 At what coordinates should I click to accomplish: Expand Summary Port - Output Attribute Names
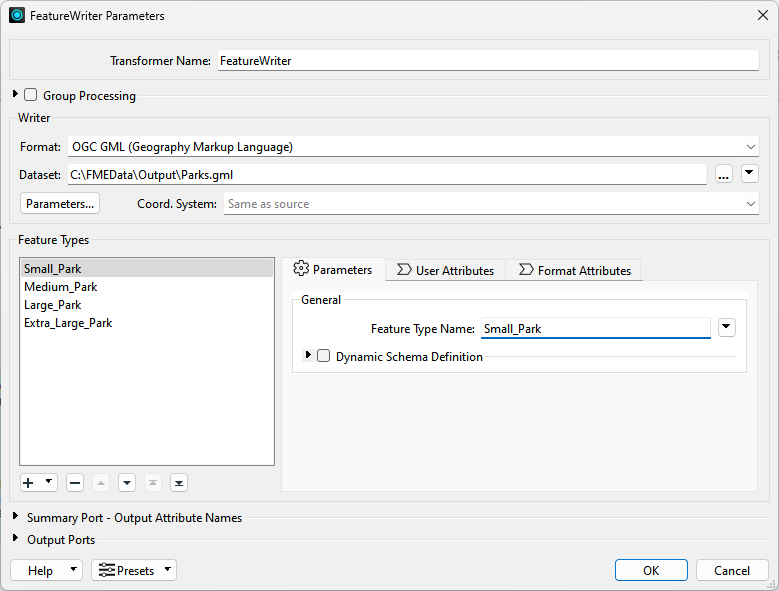pyautogui.click(x=15, y=517)
